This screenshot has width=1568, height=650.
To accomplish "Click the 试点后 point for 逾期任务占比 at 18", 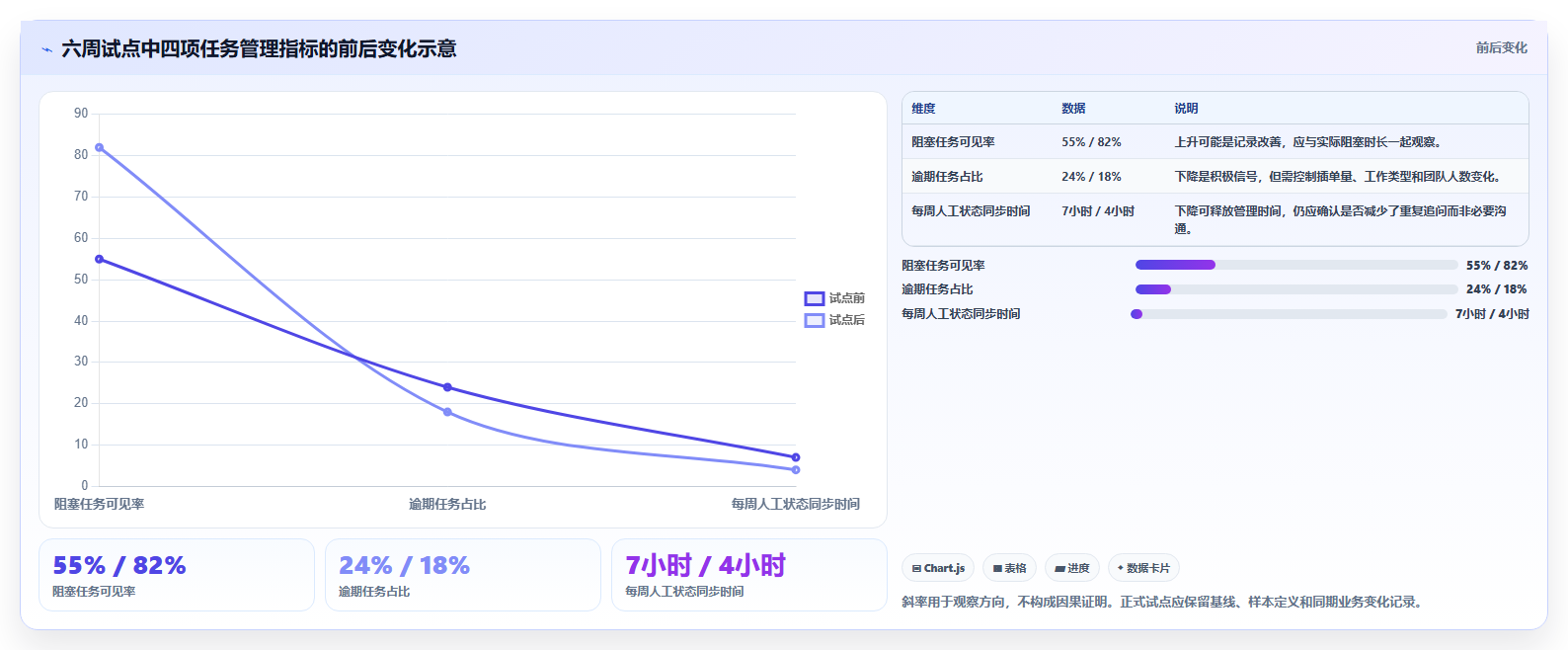I will (447, 412).
